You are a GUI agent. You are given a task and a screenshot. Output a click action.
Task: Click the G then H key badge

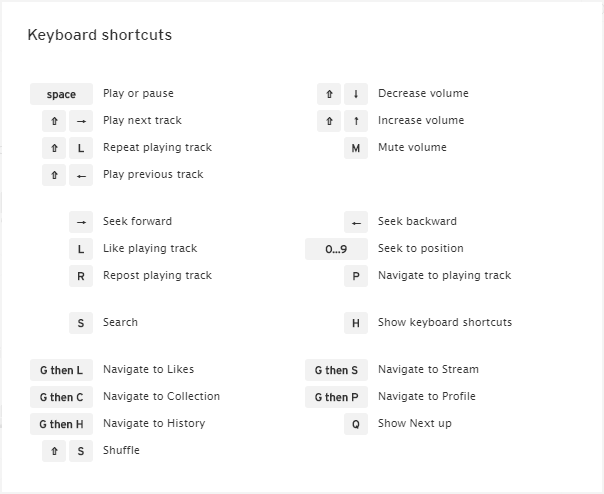[61, 424]
